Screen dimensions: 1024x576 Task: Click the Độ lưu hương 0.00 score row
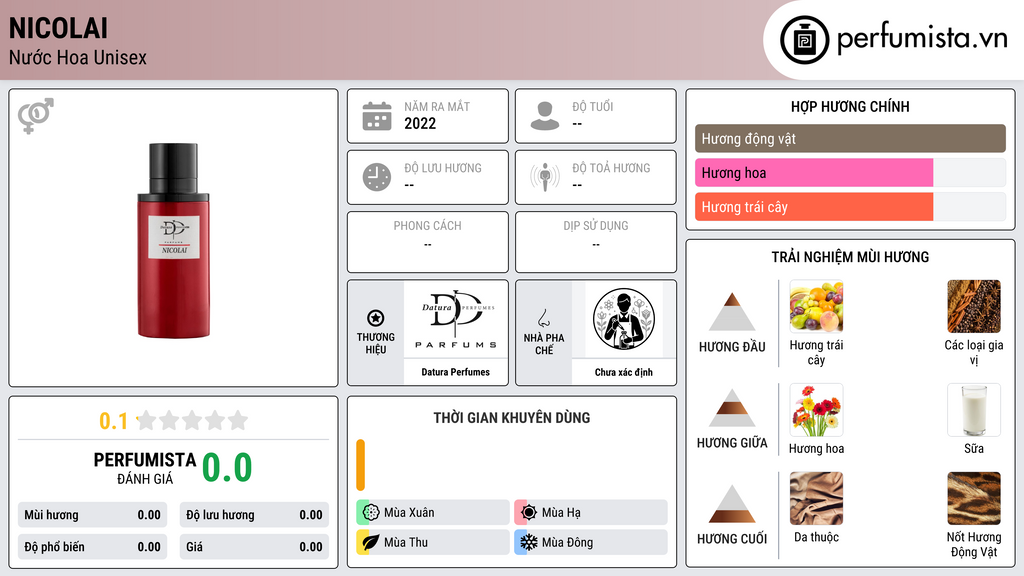pyautogui.click(x=254, y=515)
